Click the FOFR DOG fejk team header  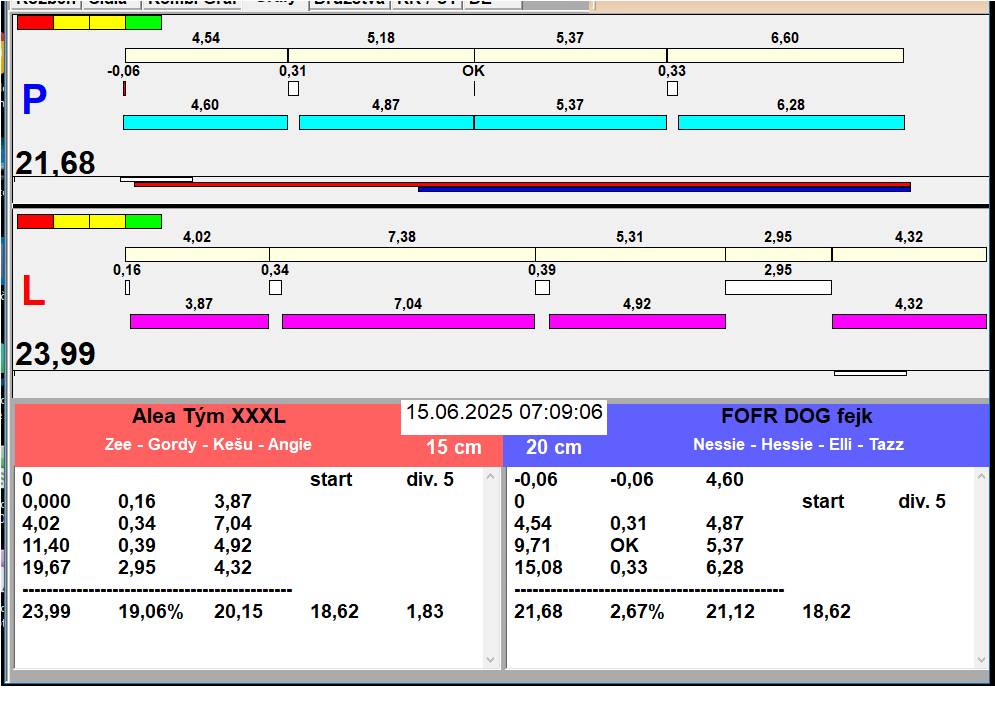pyautogui.click(x=797, y=417)
